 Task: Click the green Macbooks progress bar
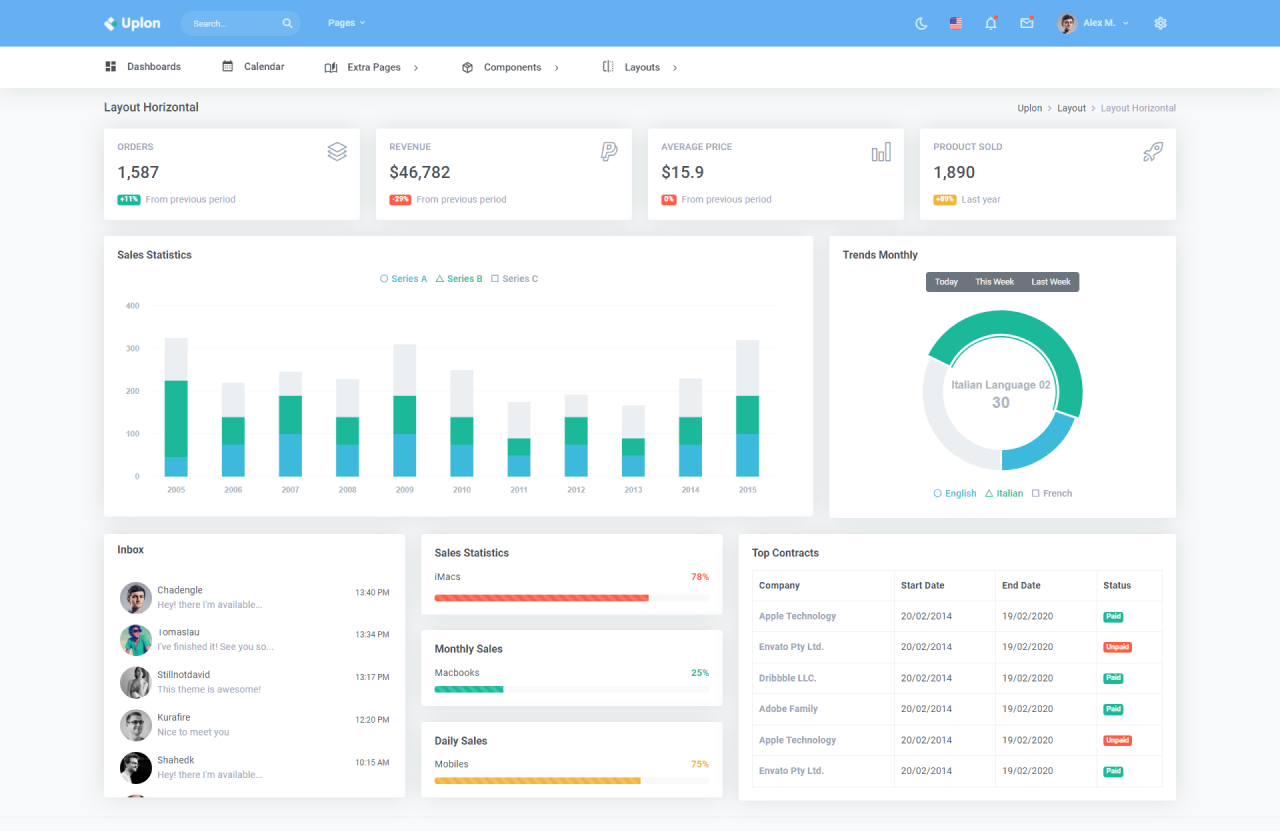point(469,689)
